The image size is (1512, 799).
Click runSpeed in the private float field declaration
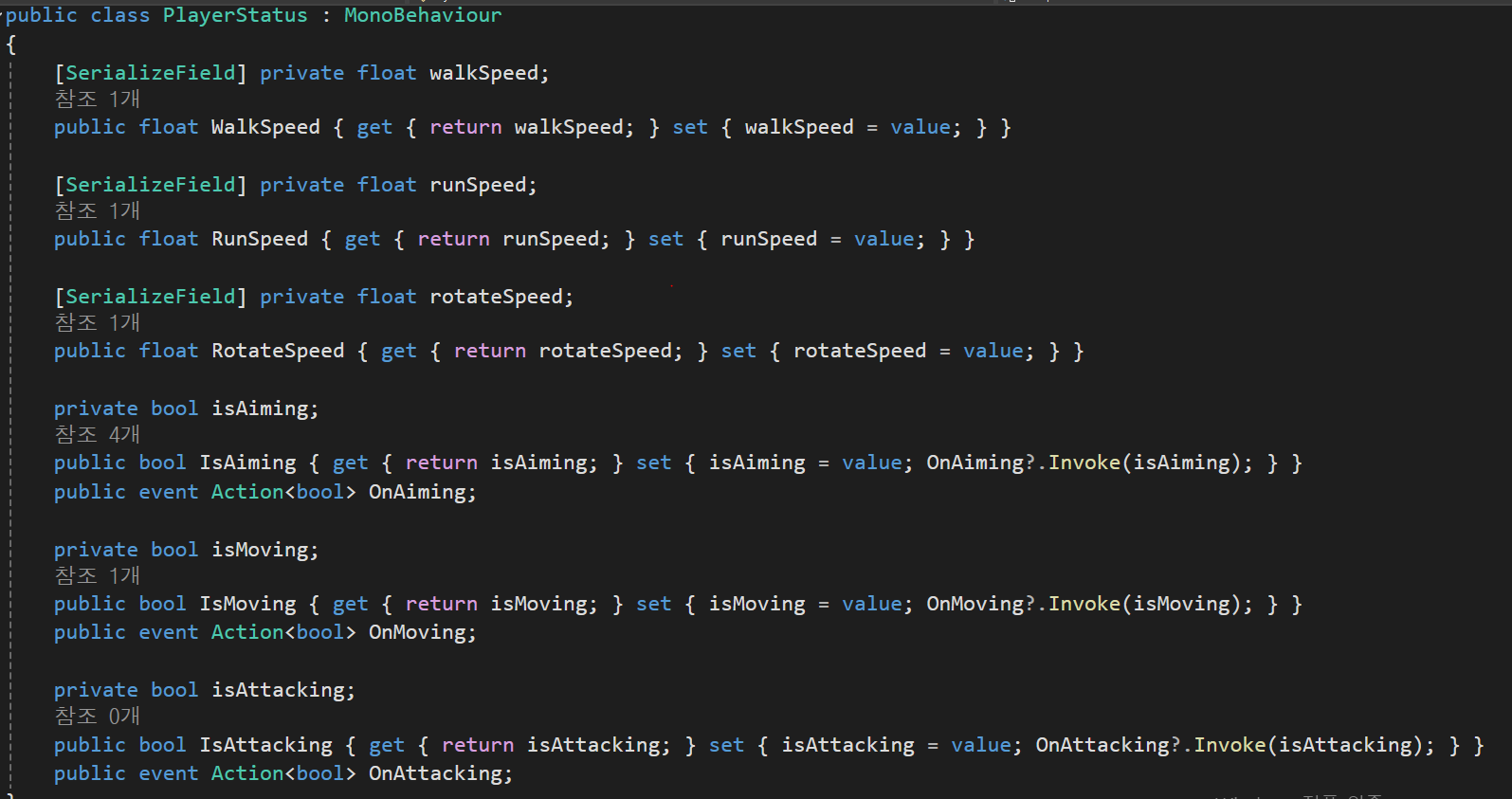478,185
